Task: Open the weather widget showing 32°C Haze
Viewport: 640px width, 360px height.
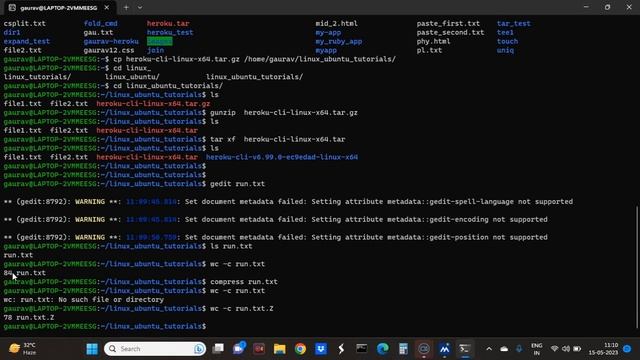Action: pos(23,349)
